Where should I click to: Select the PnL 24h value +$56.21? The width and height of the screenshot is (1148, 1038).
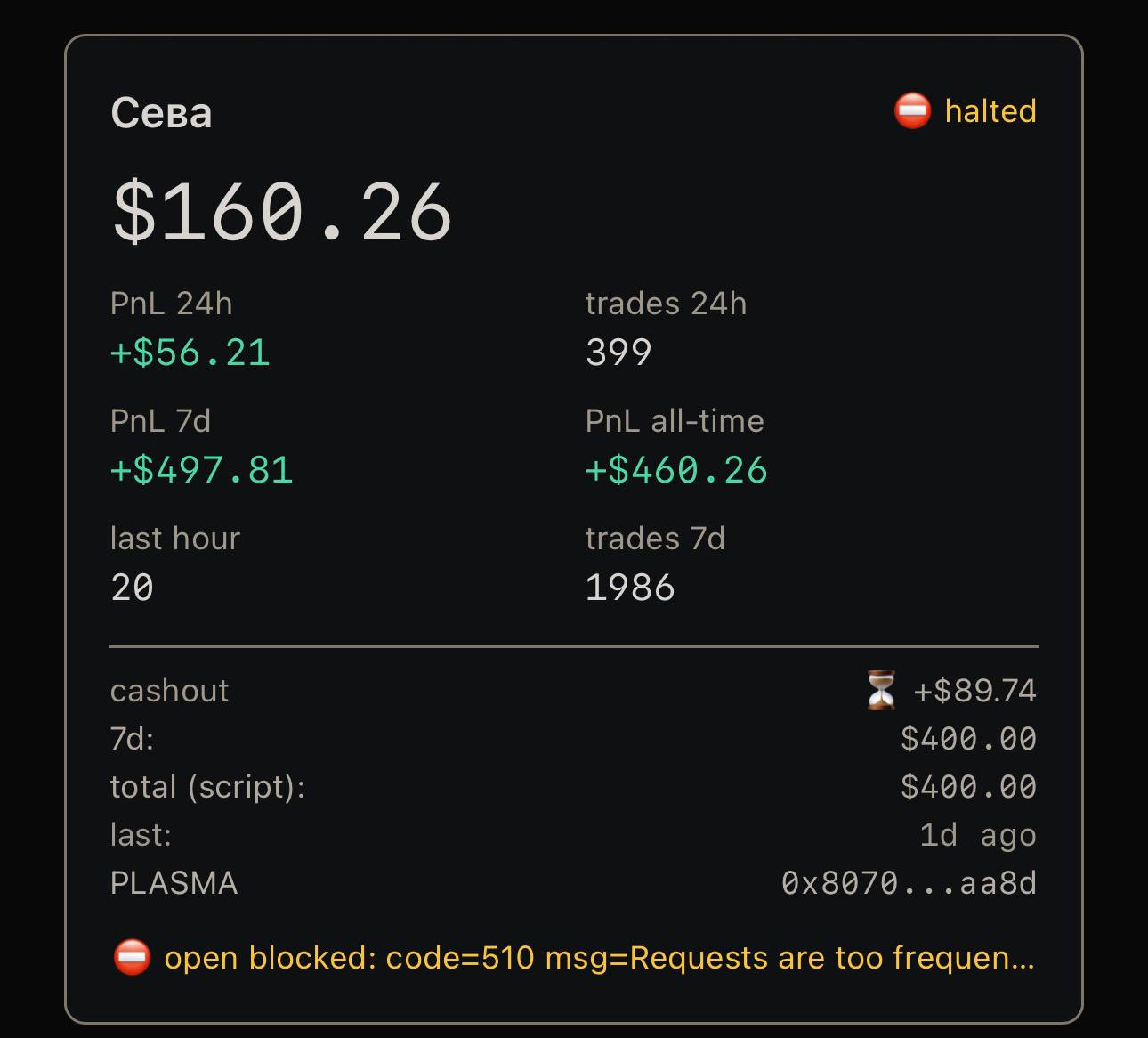(x=190, y=353)
